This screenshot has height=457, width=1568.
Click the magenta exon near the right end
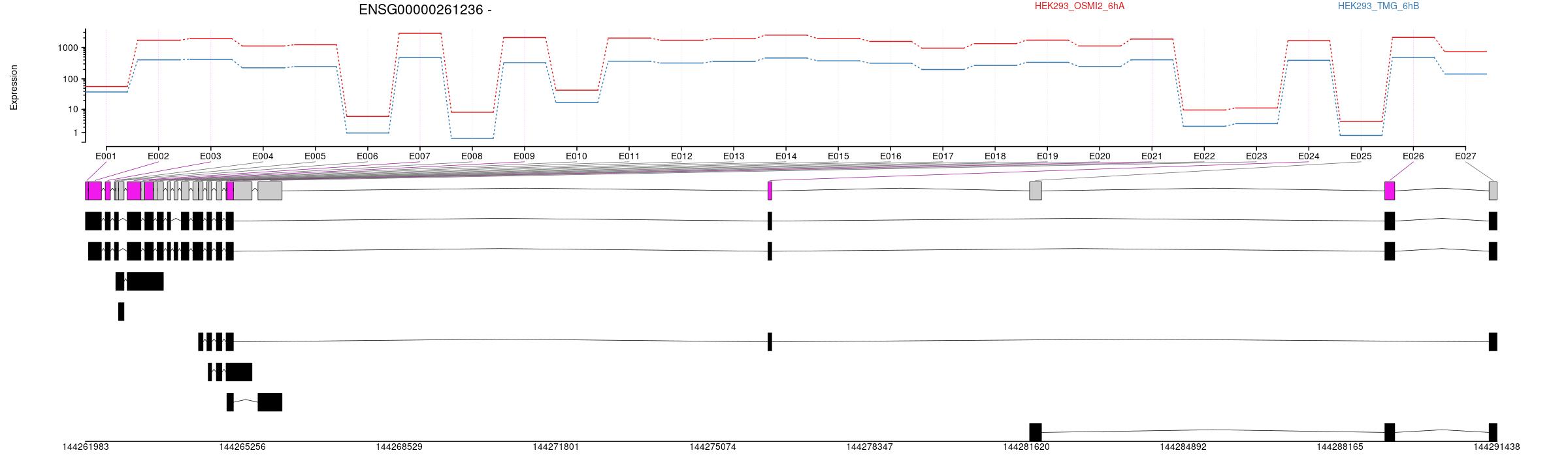click(1390, 191)
